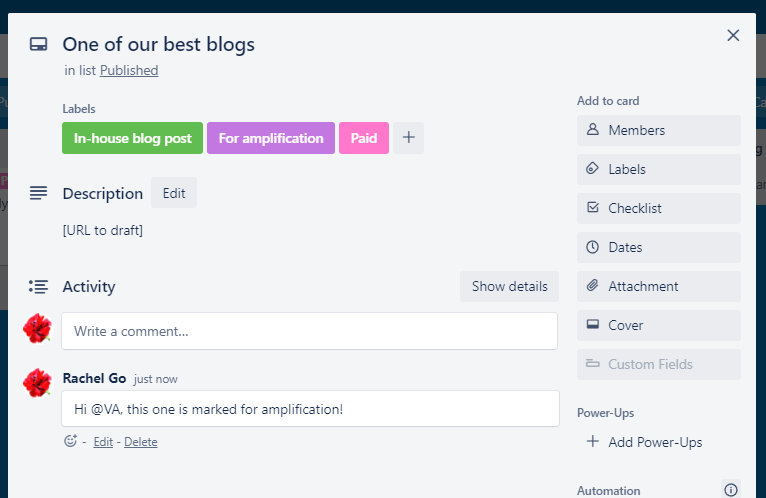The image size is (766, 498).
Task: Click the Activity heading
Action: (x=89, y=286)
